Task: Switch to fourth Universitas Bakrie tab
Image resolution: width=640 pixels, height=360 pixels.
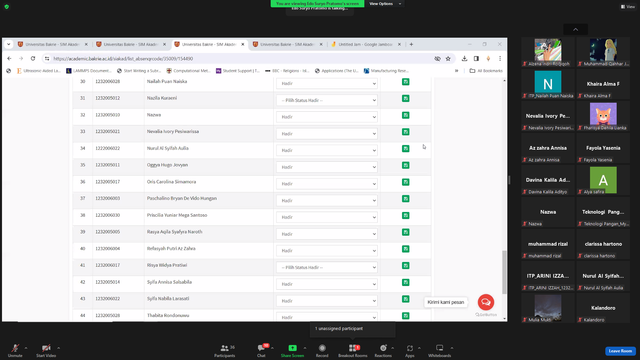Action: click(287, 44)
